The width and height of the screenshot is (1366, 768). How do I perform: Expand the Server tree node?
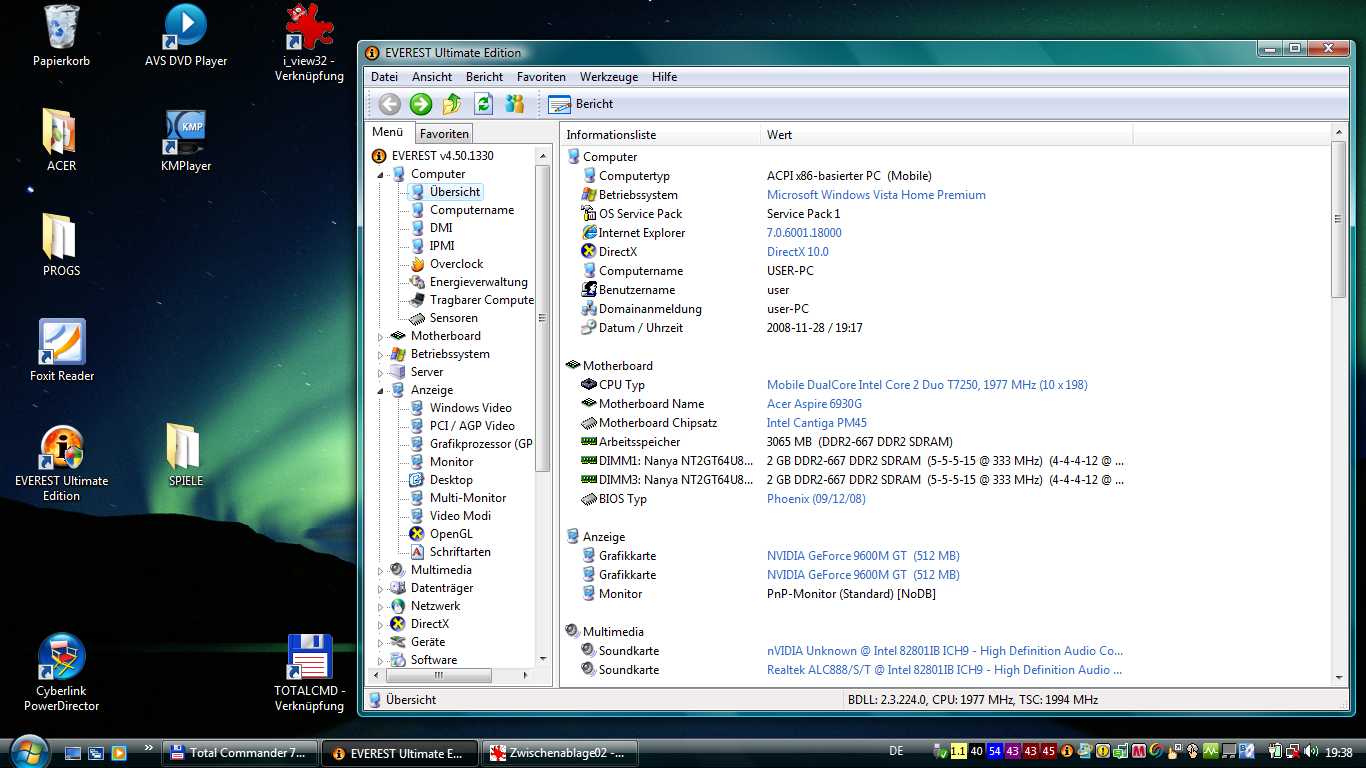pyautogui.click(x=381, y=372)
